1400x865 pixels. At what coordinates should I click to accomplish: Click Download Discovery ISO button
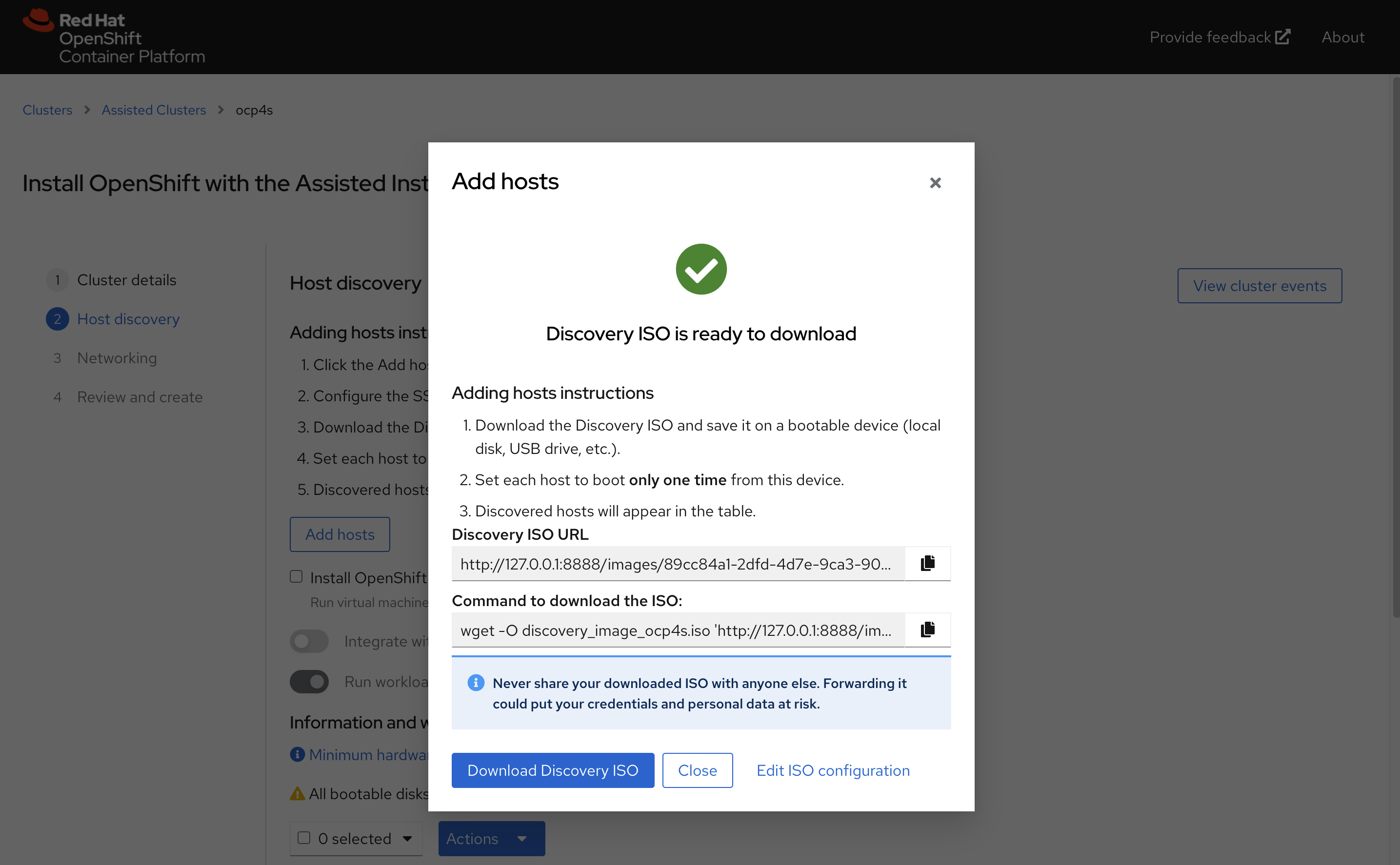coord(552,770)
